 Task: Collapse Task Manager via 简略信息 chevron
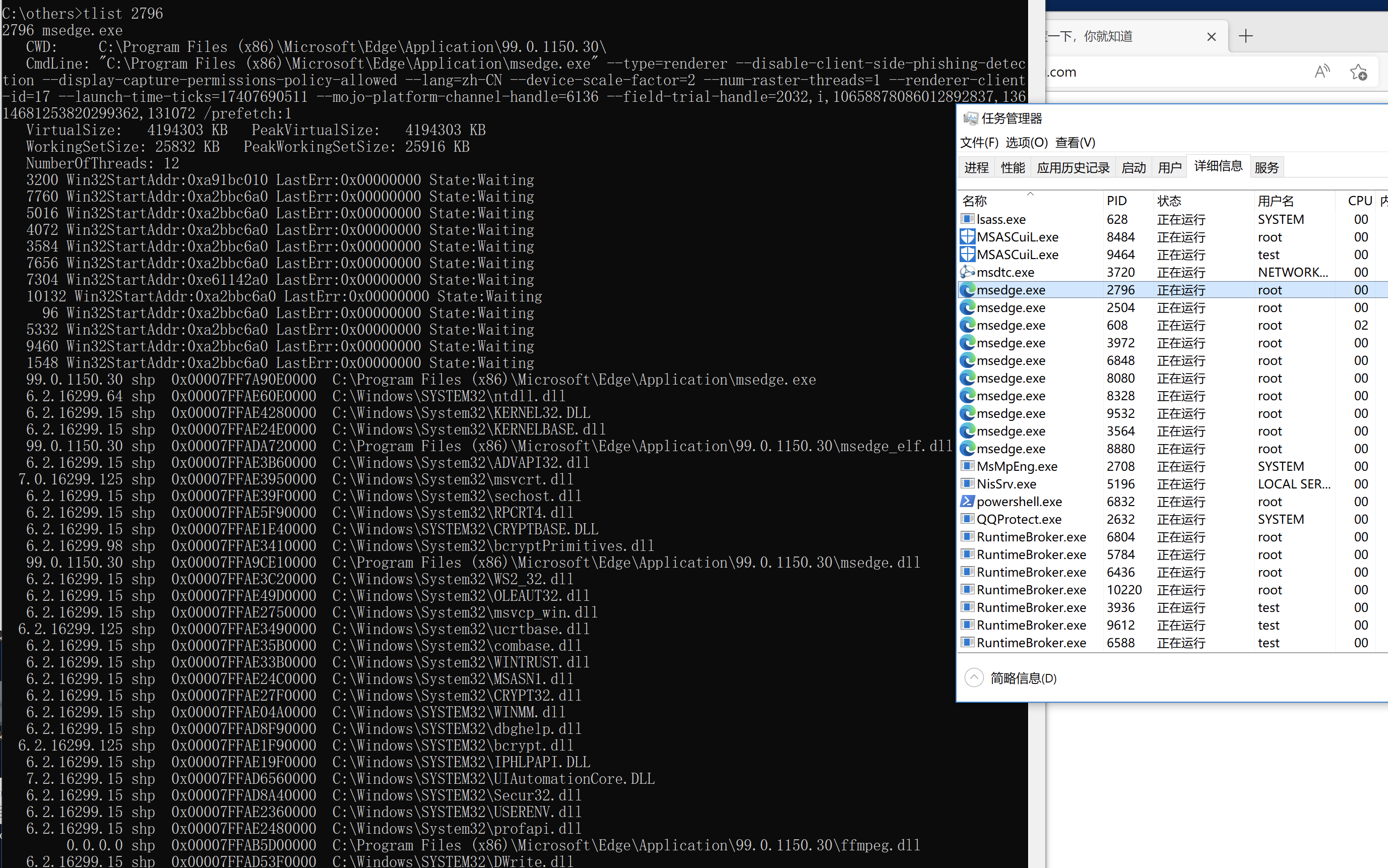974,678
